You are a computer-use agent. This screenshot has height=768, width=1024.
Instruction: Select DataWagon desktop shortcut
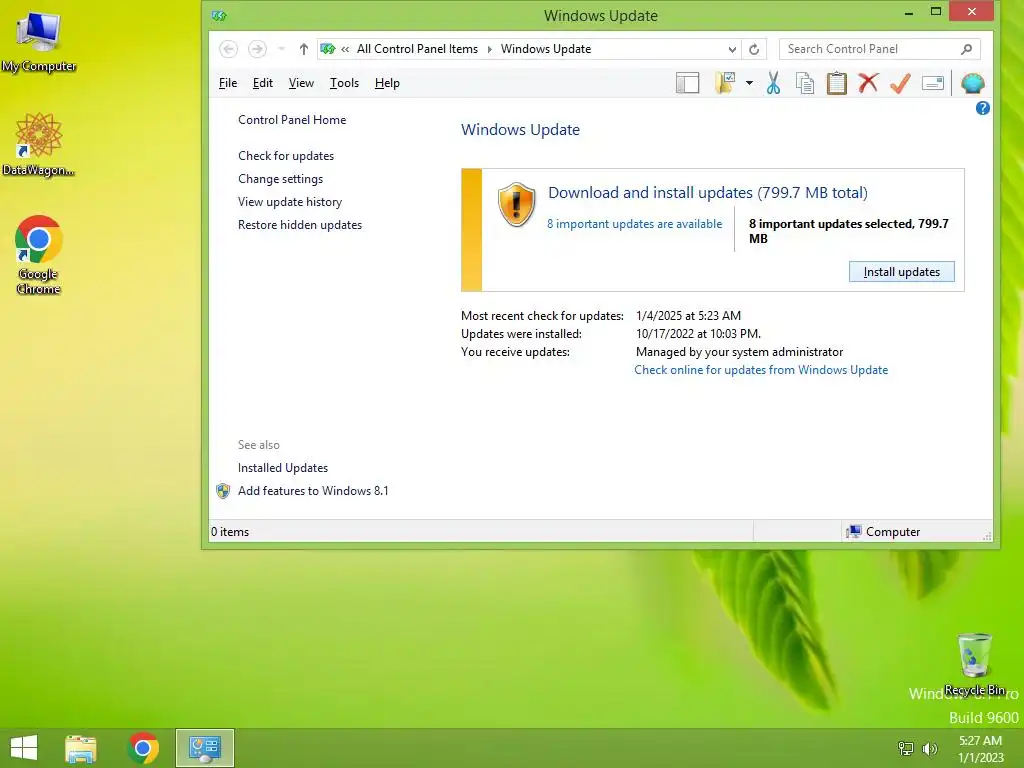[39, 144]
